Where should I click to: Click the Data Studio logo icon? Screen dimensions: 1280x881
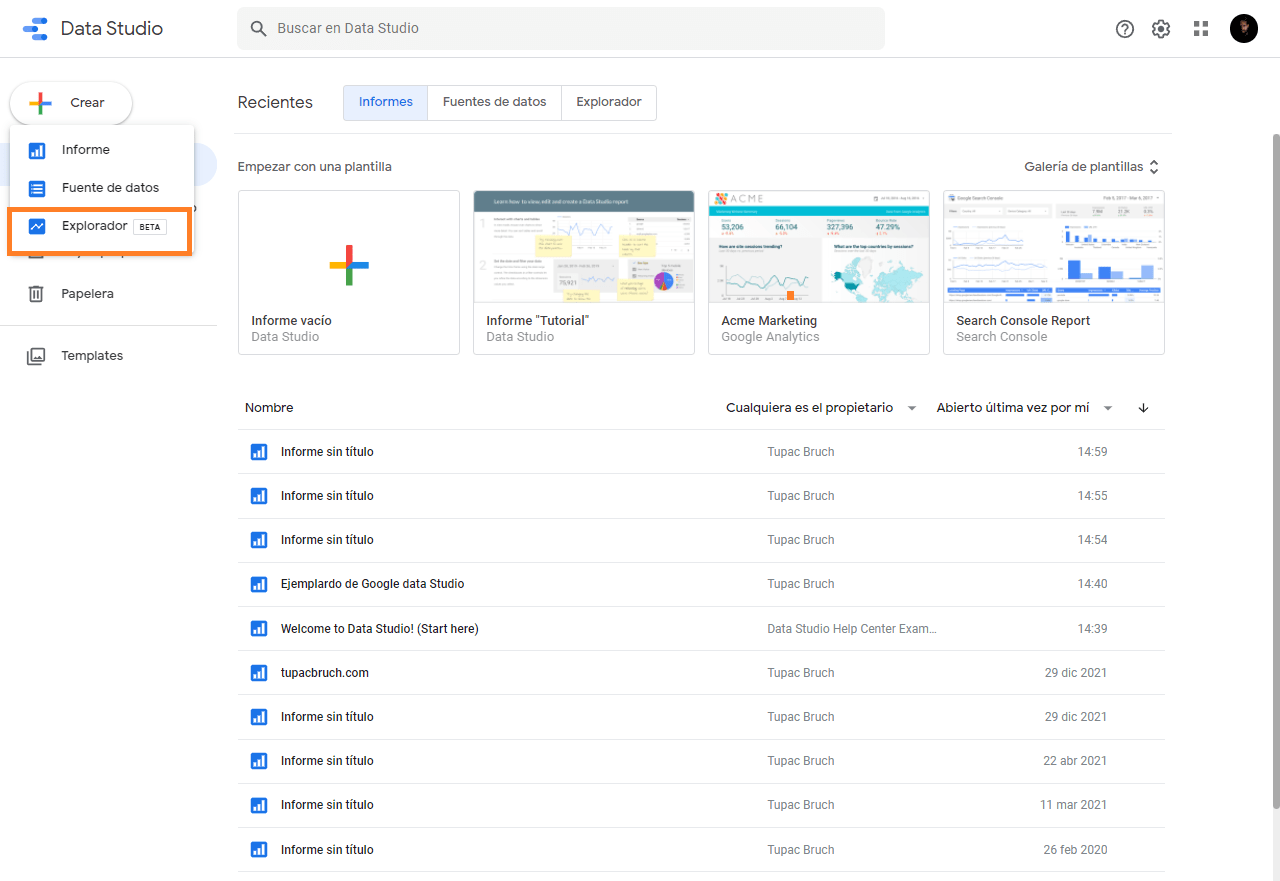[35, 28]
